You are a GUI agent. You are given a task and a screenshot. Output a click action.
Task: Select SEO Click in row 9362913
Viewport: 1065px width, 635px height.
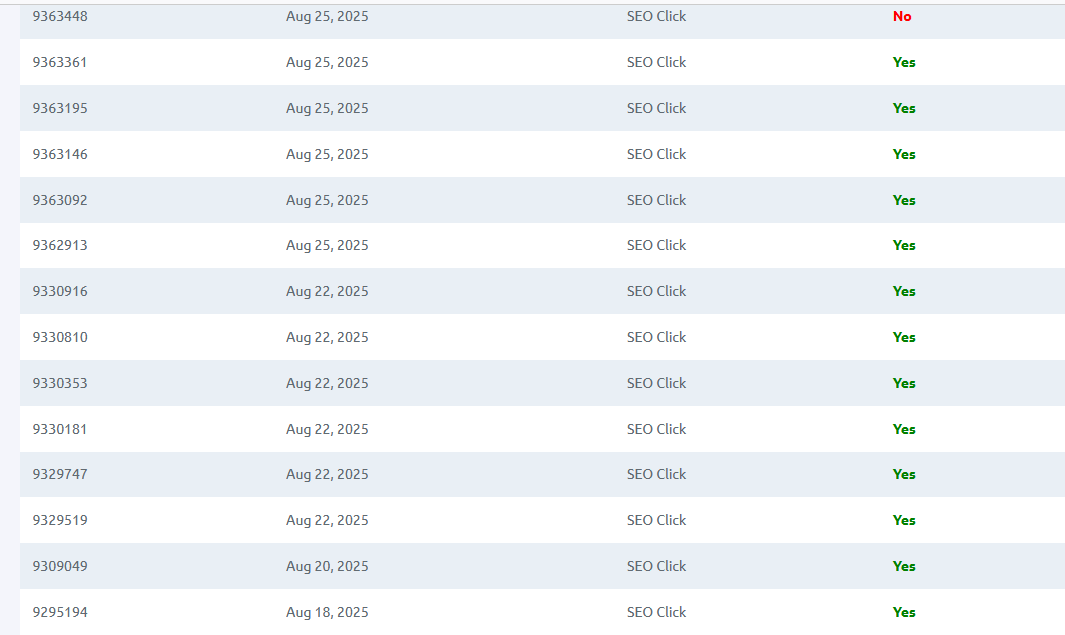click(656, 245)
